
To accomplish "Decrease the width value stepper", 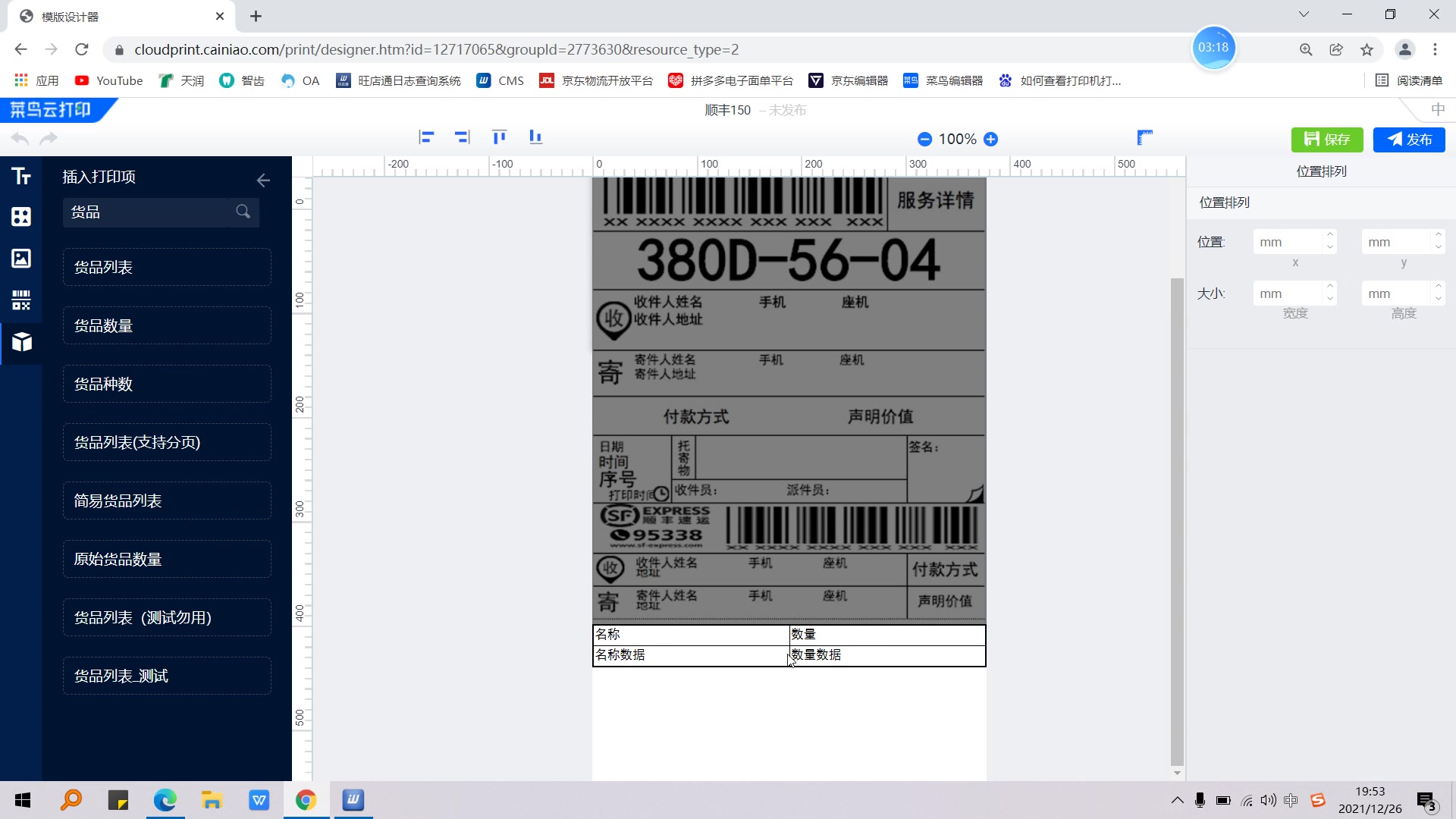I will click(x=1330, y=300).
